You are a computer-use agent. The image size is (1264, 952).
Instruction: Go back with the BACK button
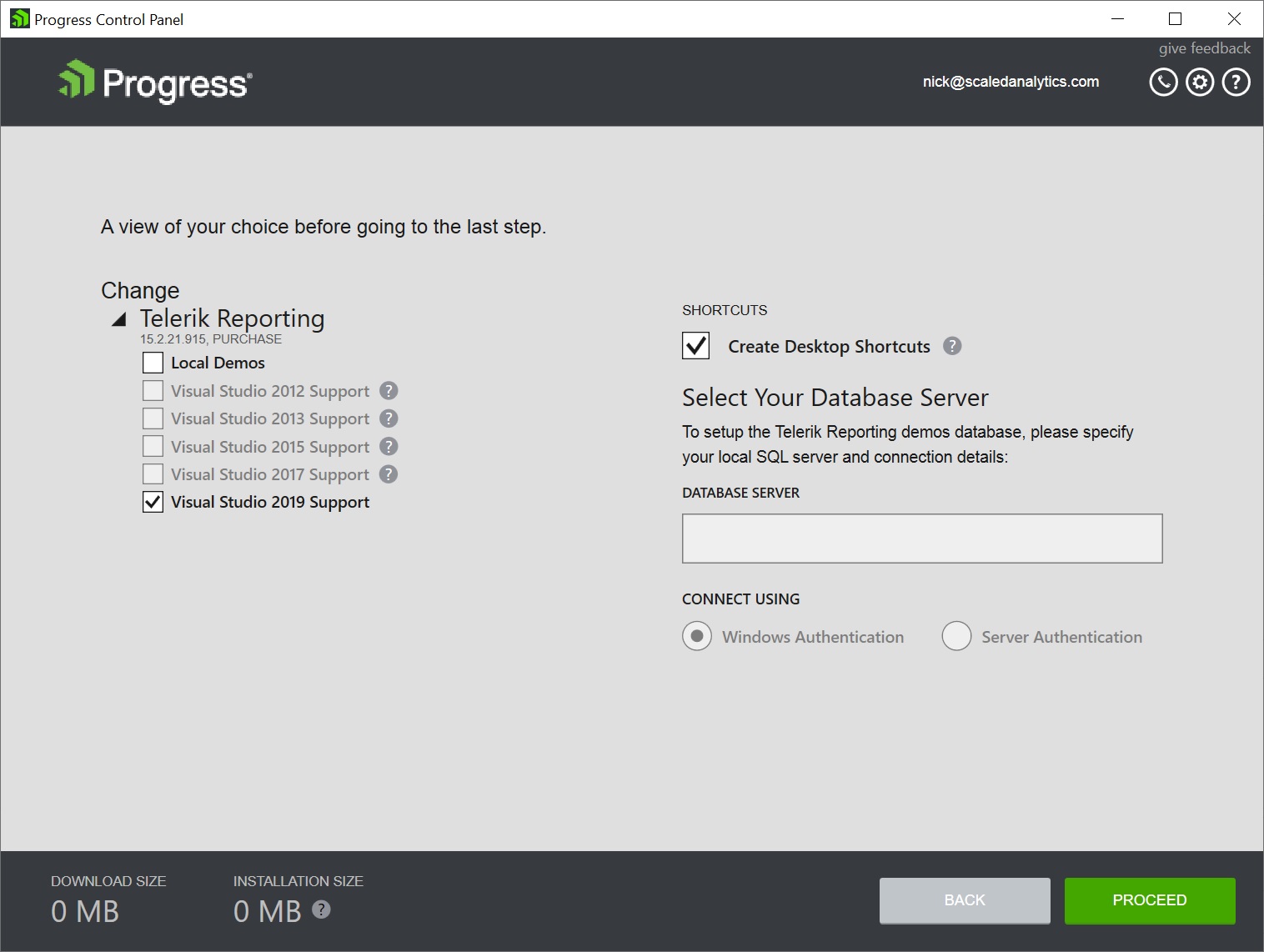coord(965,900)
